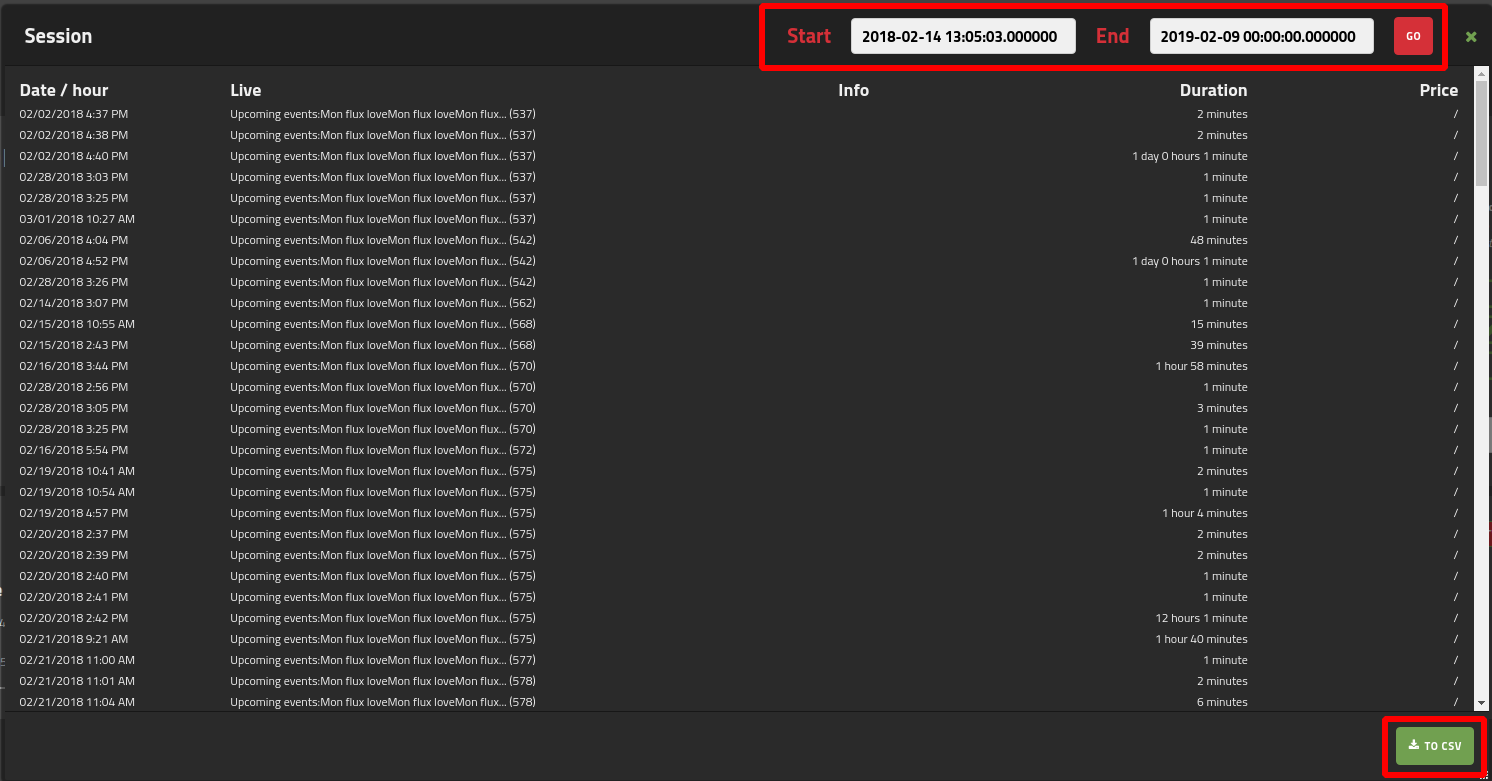Click the Session dialog title
Viewport: 1492px width, 781px height.
click(58, 36)
